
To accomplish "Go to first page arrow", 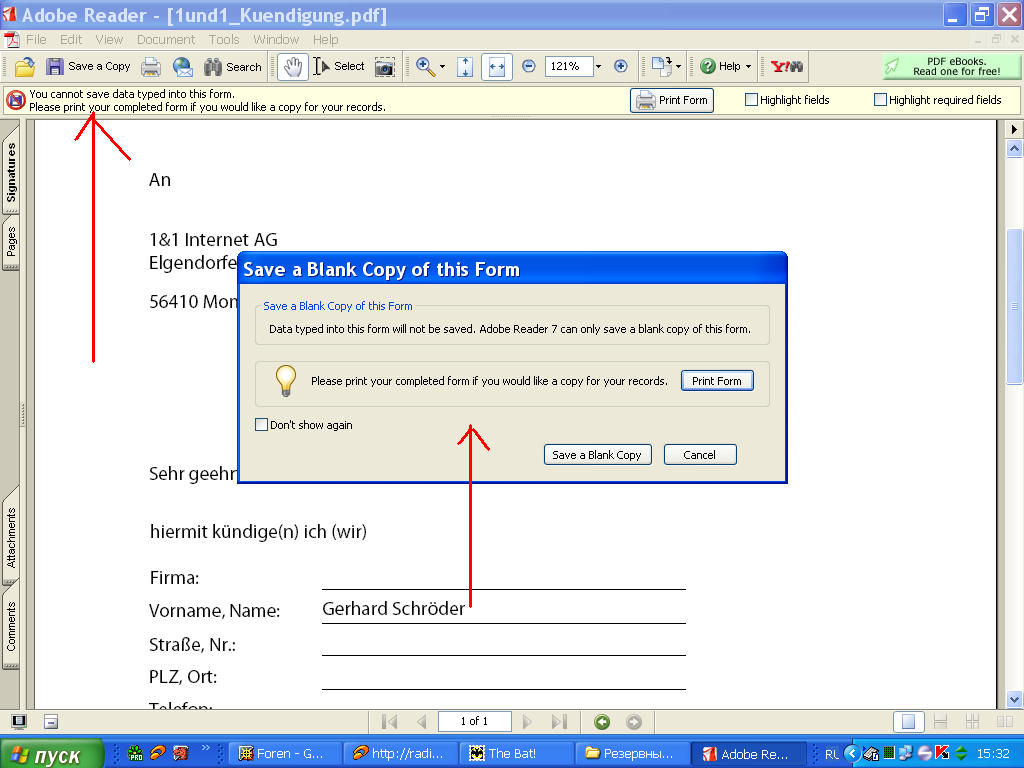I will [x=390, y=722].
